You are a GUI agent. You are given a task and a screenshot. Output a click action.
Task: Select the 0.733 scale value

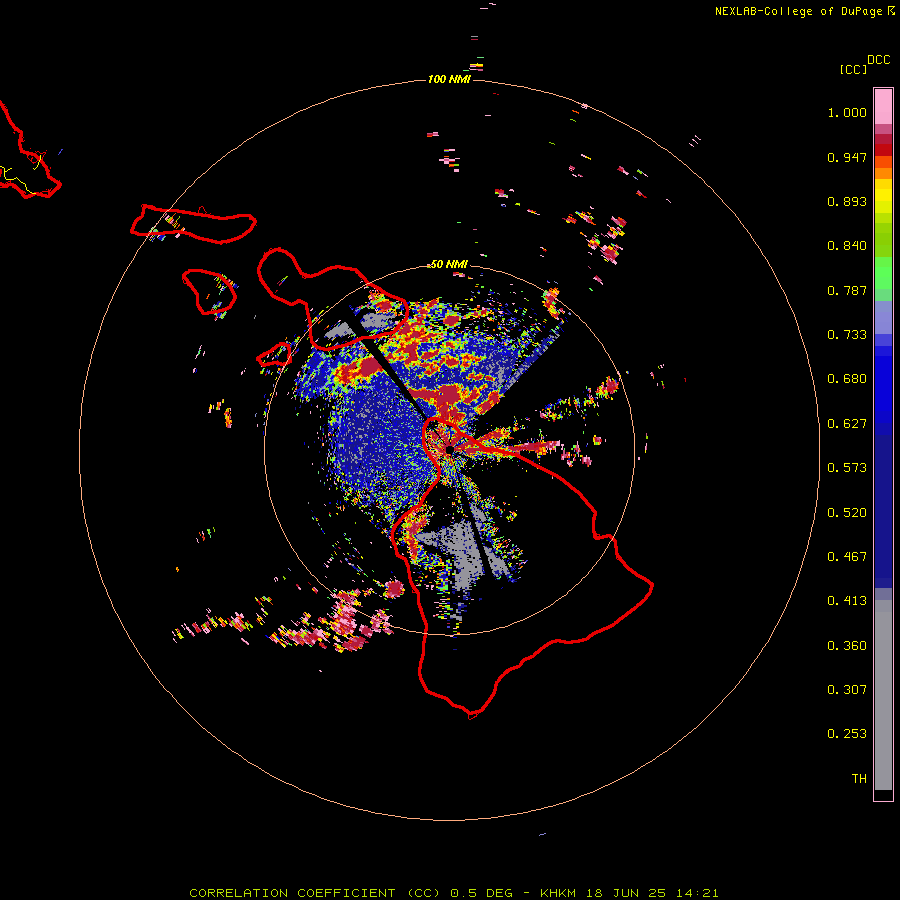point(847,335)
